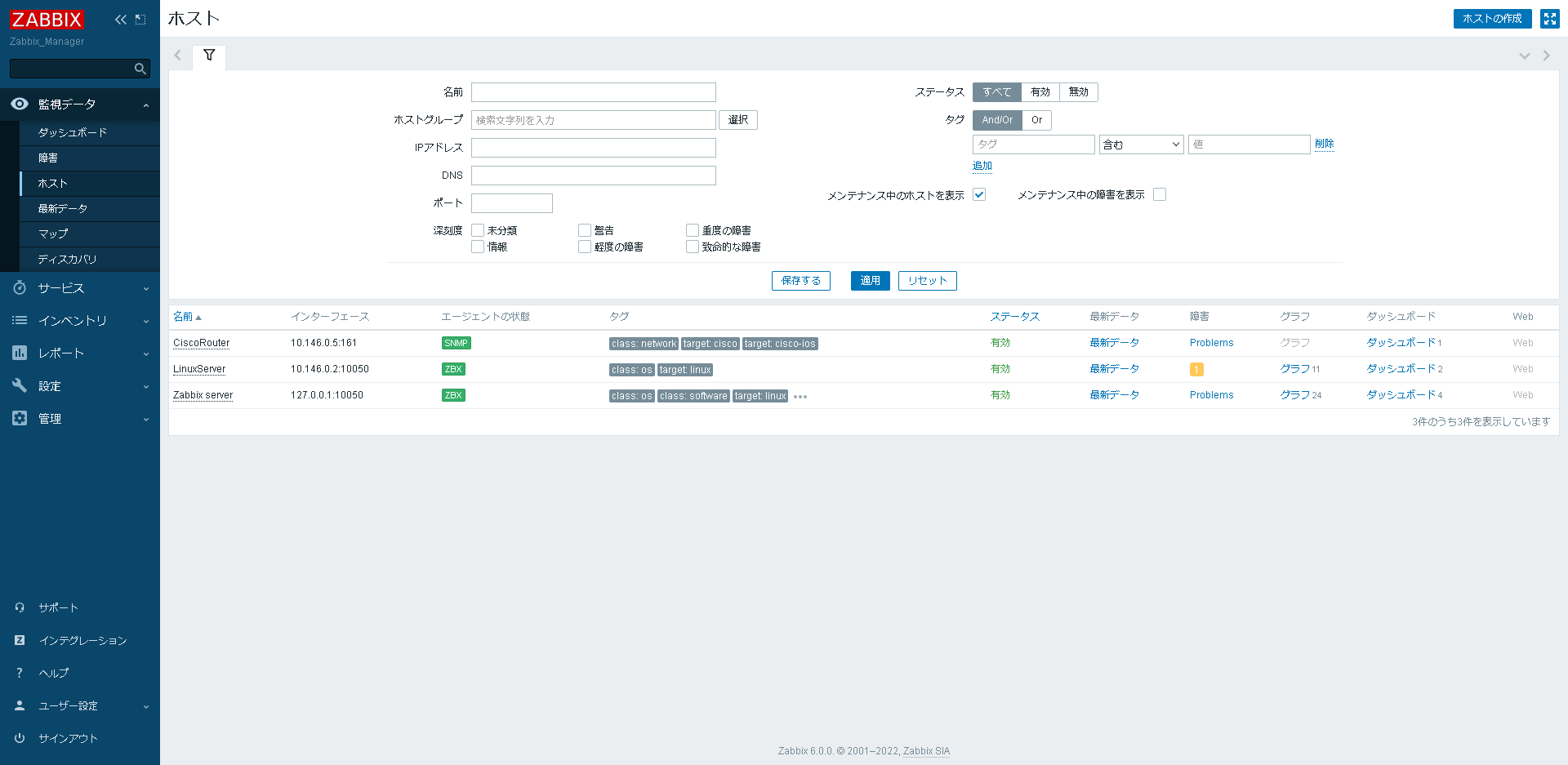This screenshot has width=1568, height=765.
Task: Click the リセット reset button
Action: 927,281
